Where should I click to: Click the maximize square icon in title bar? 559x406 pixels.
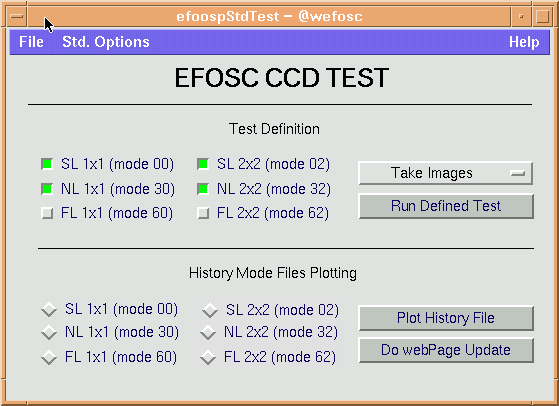pos(542,16)
